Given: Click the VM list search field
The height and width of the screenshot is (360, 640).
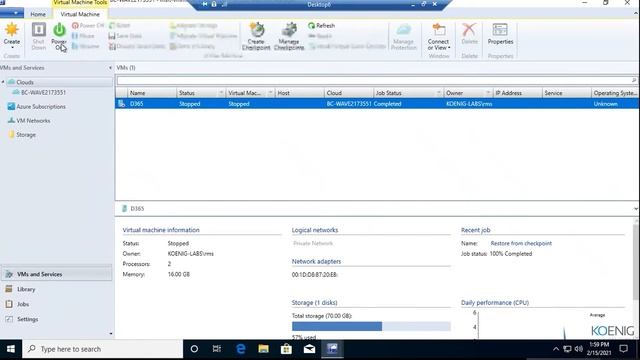Looking at the screenshot, I should pyautogui.click(x=374, y=80).
